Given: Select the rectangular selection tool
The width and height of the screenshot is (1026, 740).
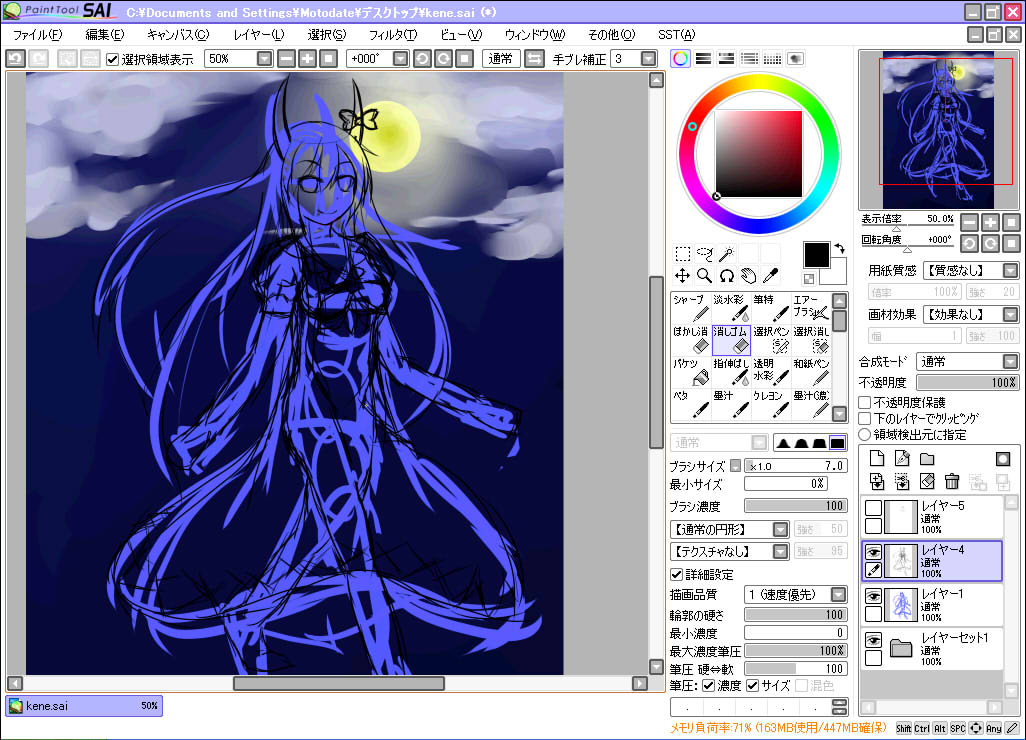Looking at the screenshot, I should coord(682,253).
